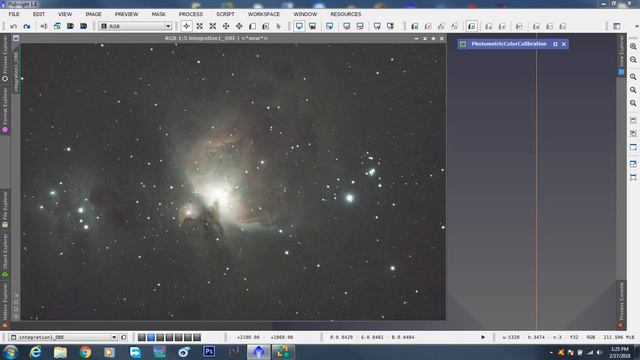Open the Process Explorer side tab

5,58
